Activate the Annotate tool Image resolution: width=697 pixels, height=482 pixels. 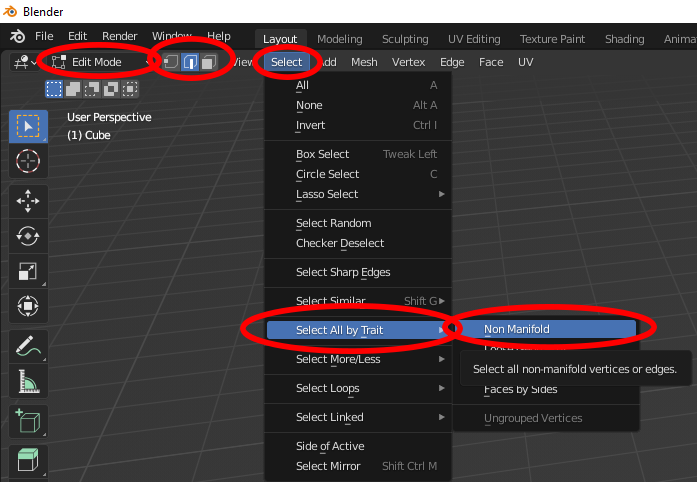coord(28,346)
